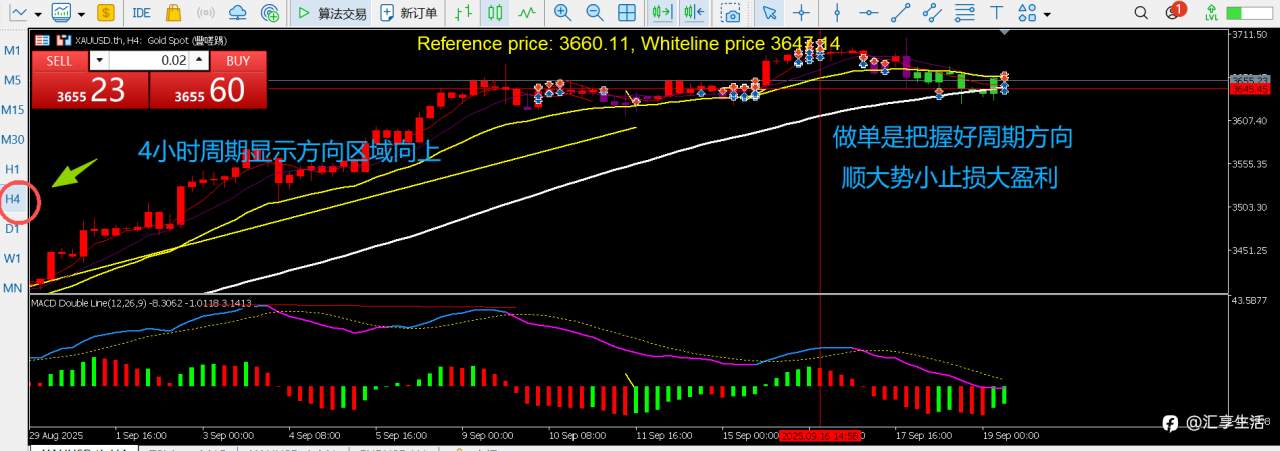Tile chart windows with grid icon
1280x451 pixels.
point(626,13)
